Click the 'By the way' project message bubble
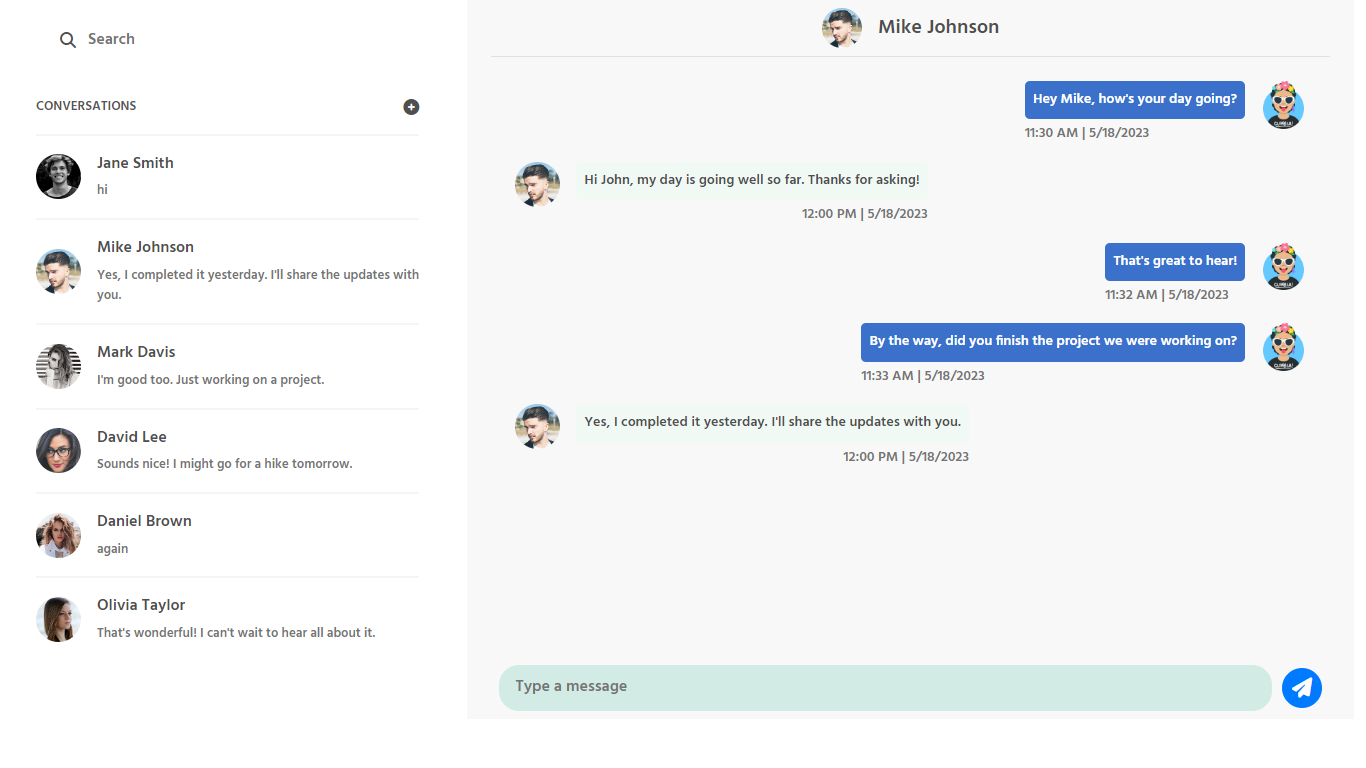This screenshot has width=1366, height=768. 1052,342
